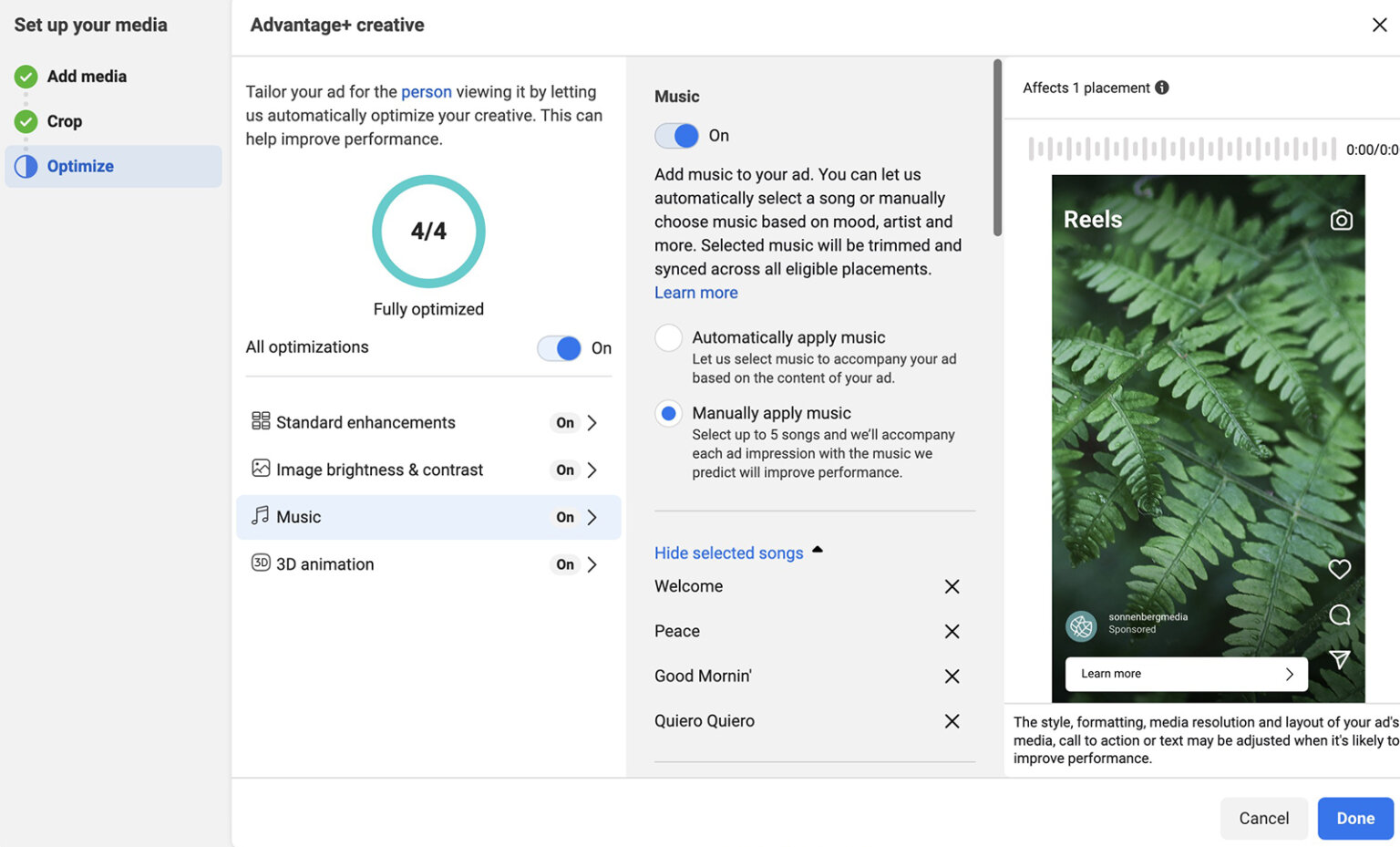Go to the Crop step
The width and height of the screenshot is (1400, 847).
[x=64, y=121]
